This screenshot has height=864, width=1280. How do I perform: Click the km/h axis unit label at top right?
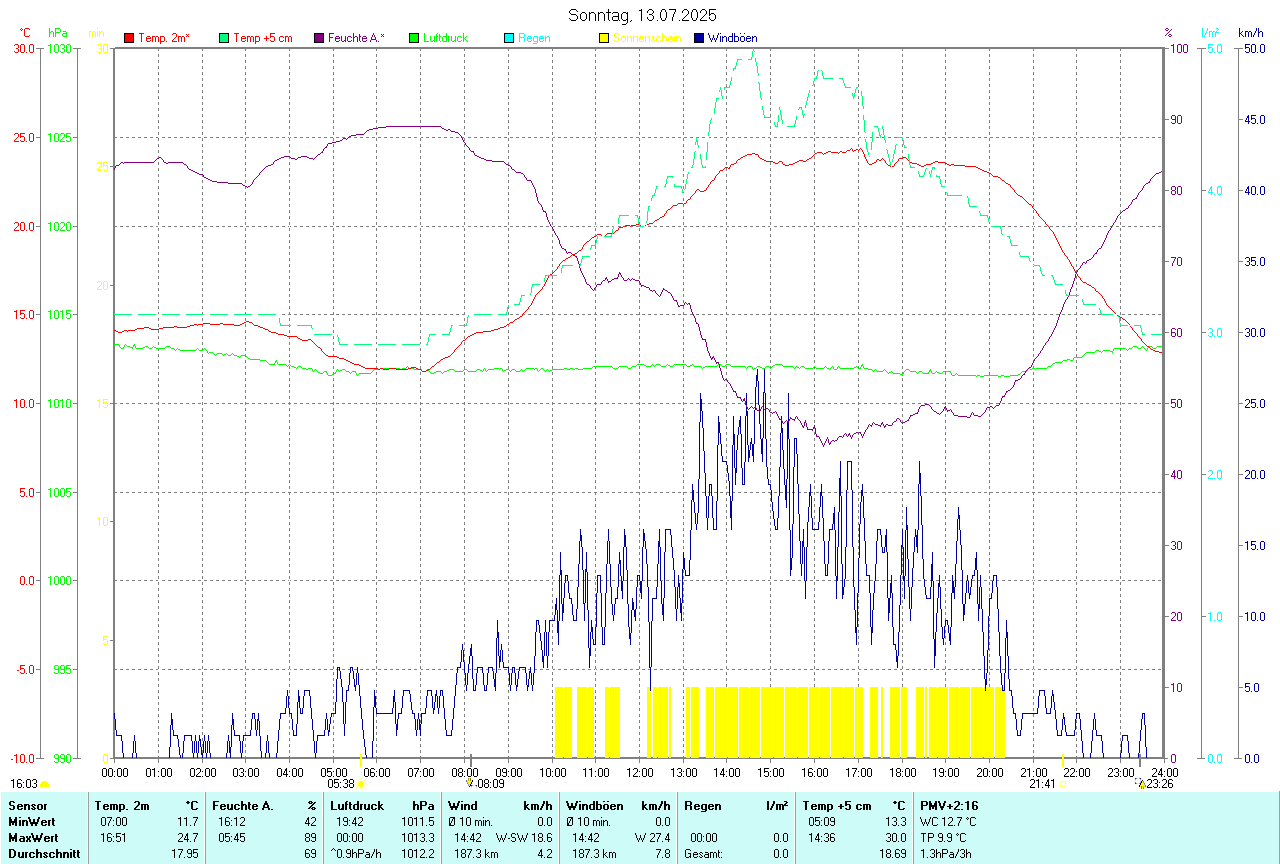pyautogui.click(x=1251, y=33)
